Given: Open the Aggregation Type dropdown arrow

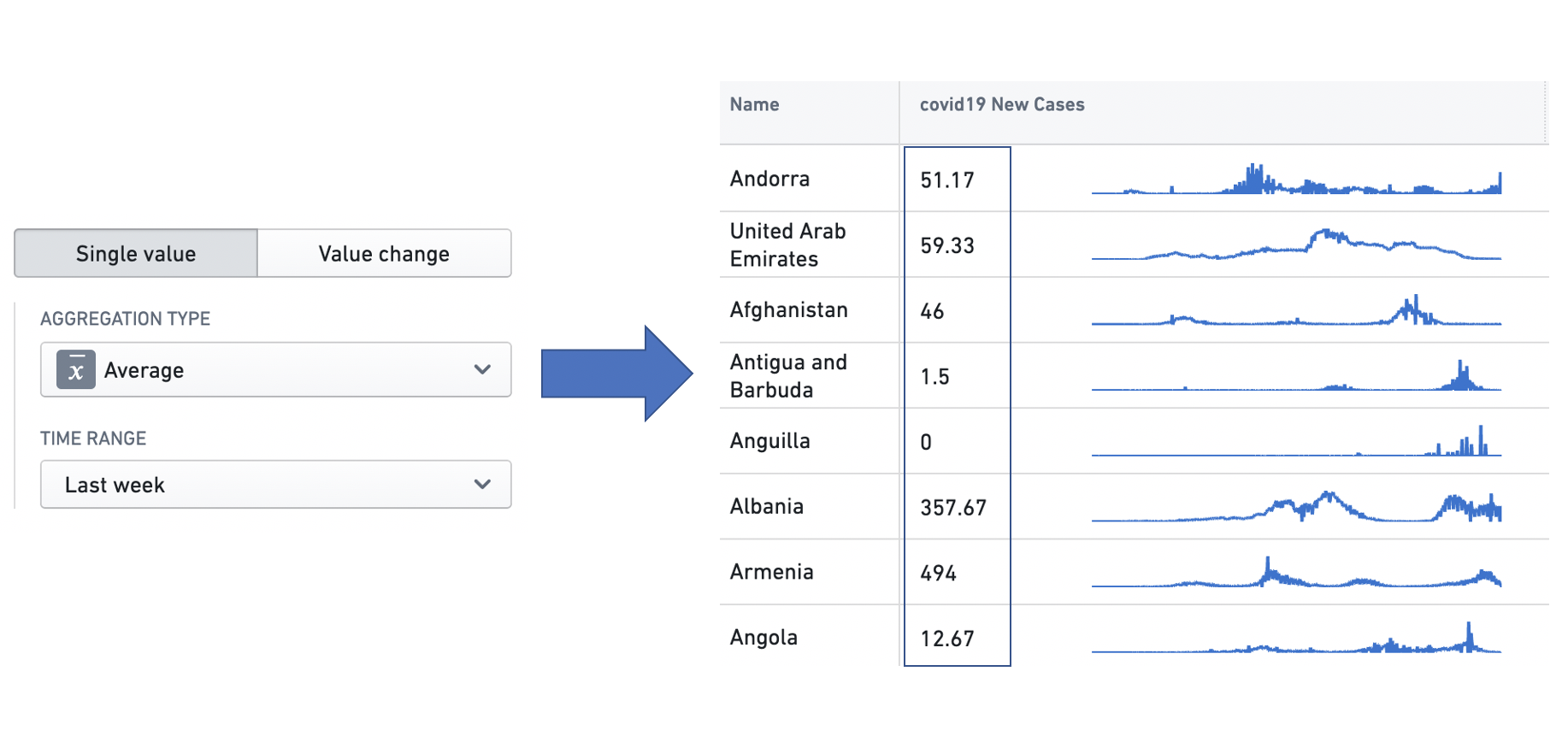Looking at the screenshot, I should 482,369.
